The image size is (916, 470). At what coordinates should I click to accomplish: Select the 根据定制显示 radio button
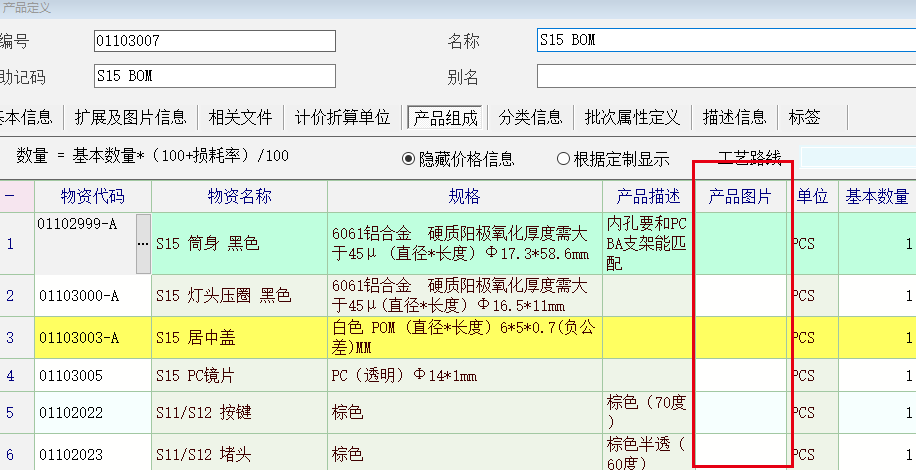coord(563,159)
